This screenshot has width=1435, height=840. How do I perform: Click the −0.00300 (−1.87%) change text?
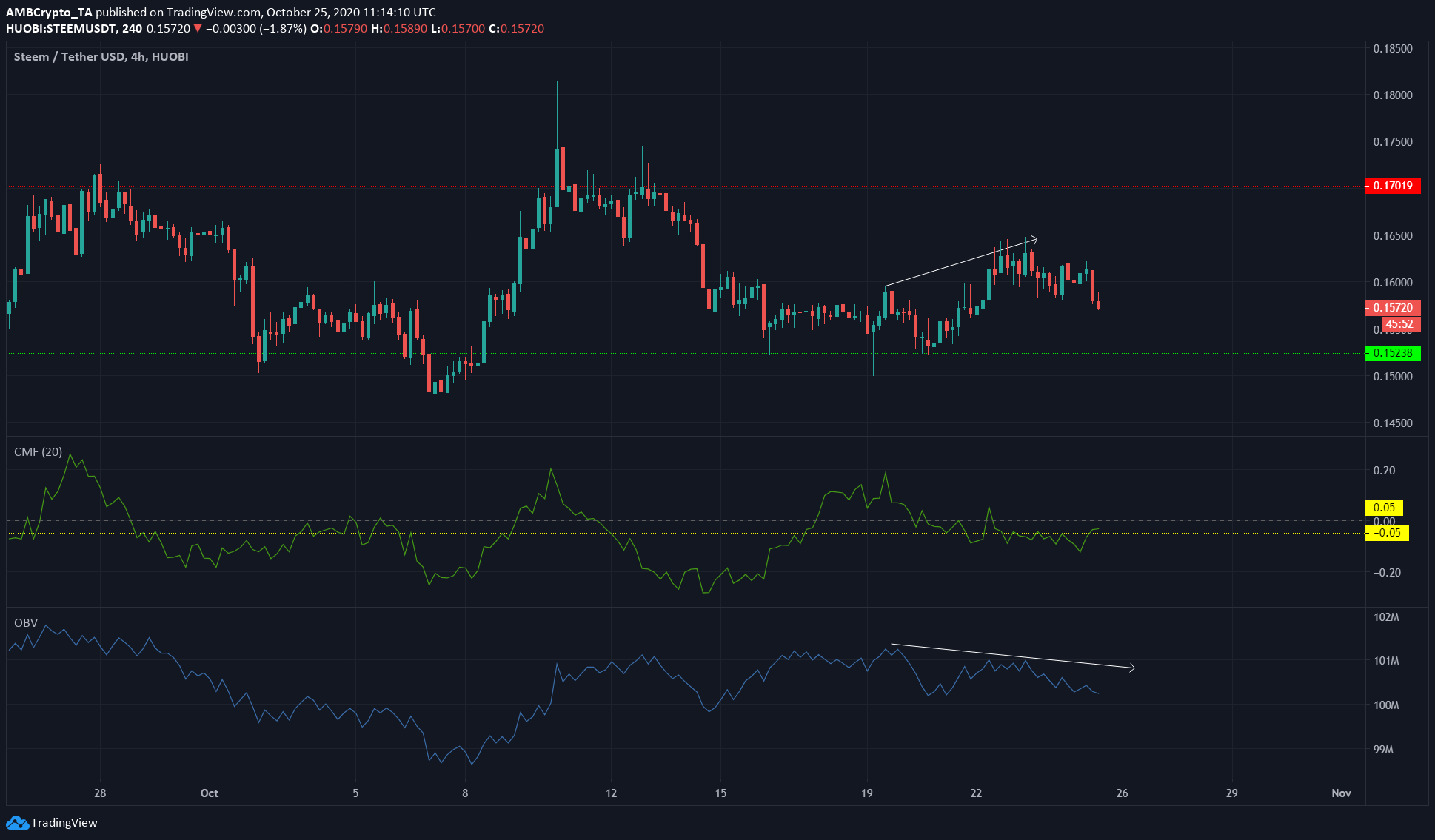255,29
